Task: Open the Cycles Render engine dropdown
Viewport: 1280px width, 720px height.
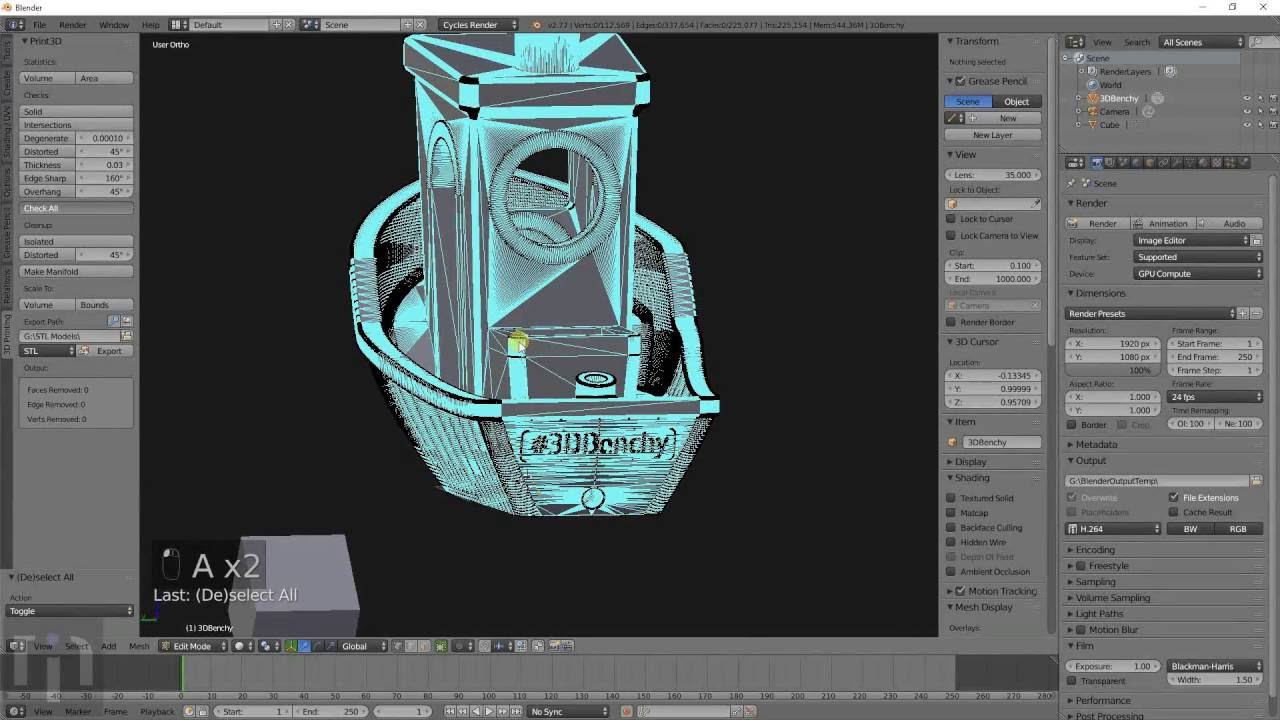Action: [480, 24]
